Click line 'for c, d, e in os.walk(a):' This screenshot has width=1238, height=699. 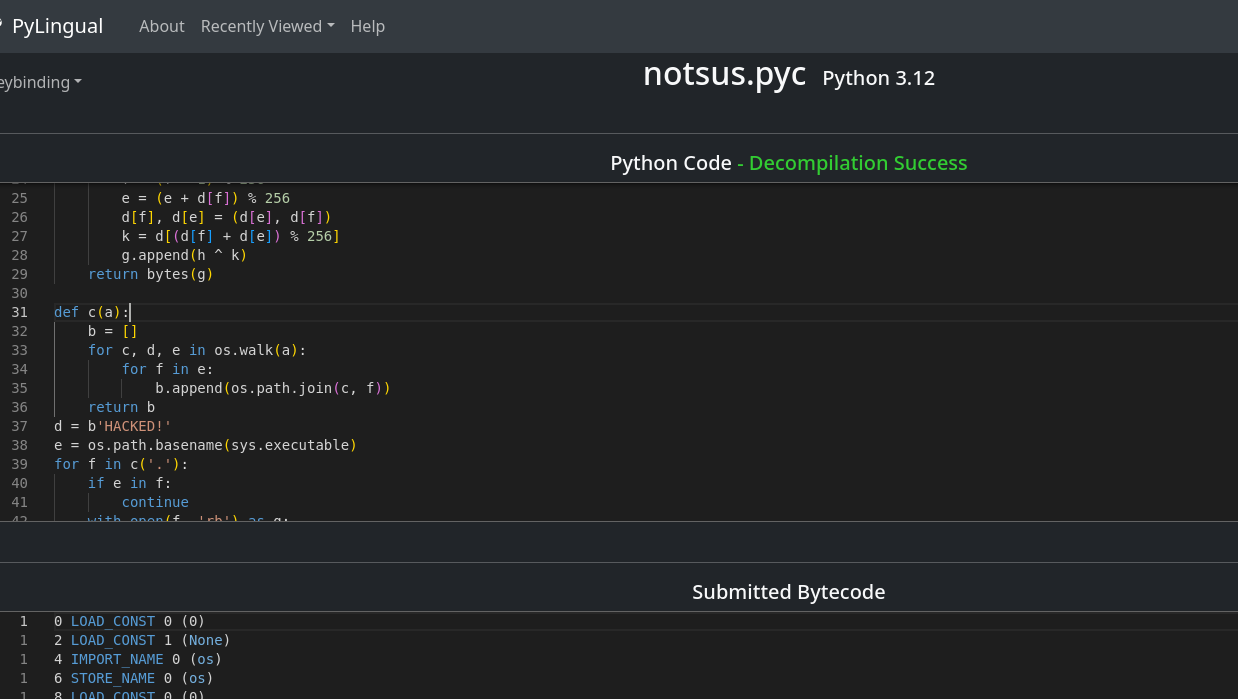pos(197,350)
